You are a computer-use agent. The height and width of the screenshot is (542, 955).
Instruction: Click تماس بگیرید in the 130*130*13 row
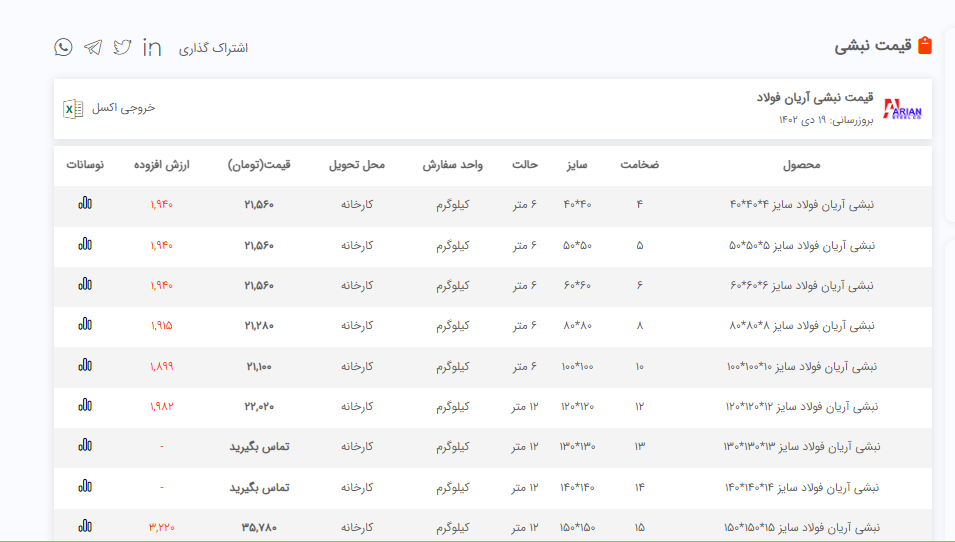tap(259, 446)
